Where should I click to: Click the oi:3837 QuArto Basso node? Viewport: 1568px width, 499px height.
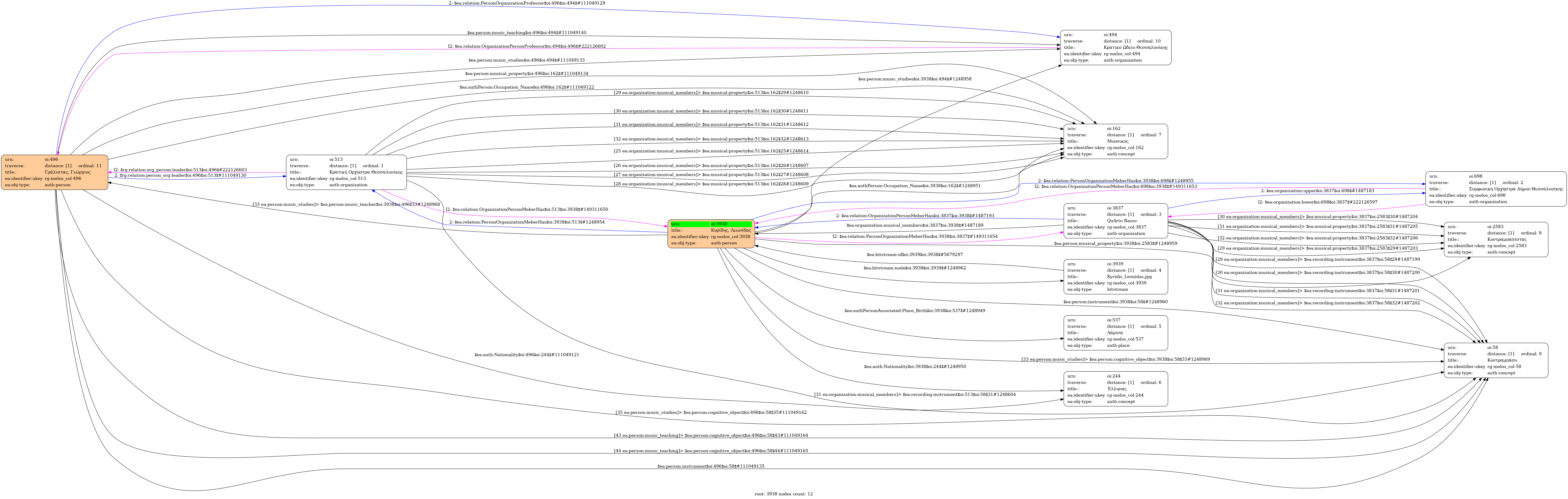click(1115, 221)
